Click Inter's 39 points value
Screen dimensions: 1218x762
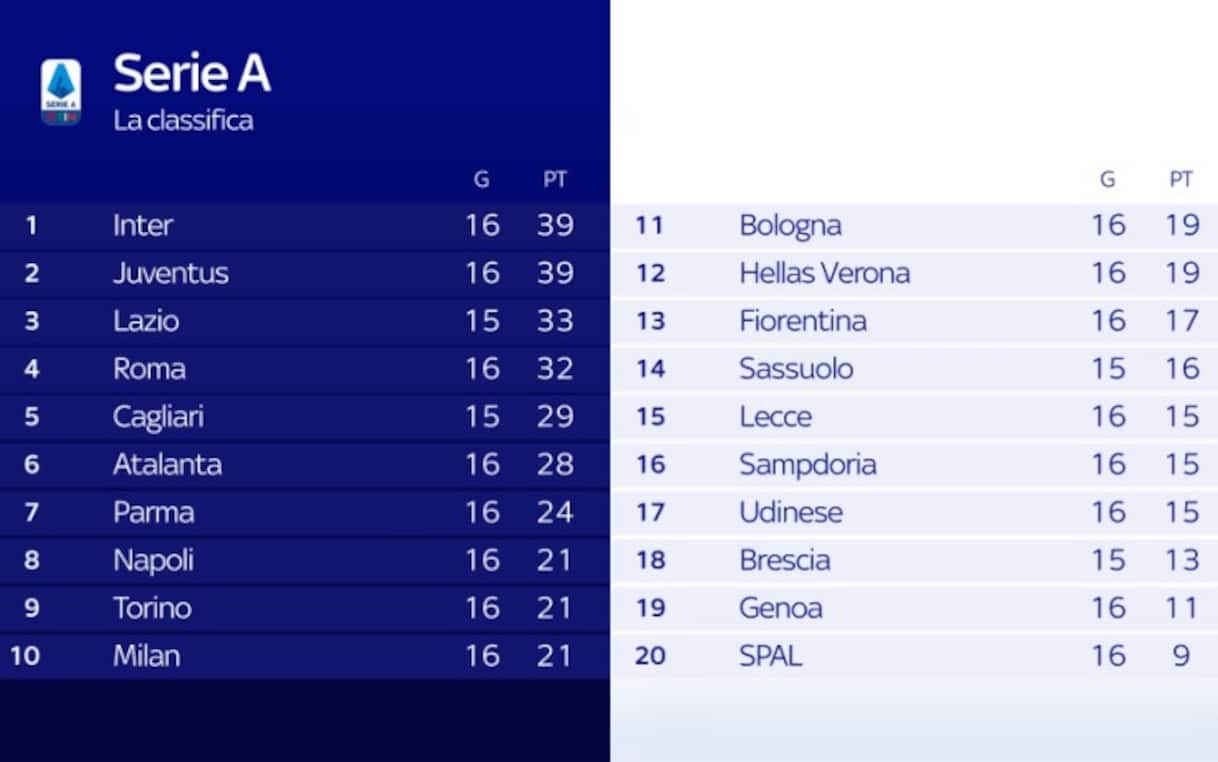click(555, 225)
